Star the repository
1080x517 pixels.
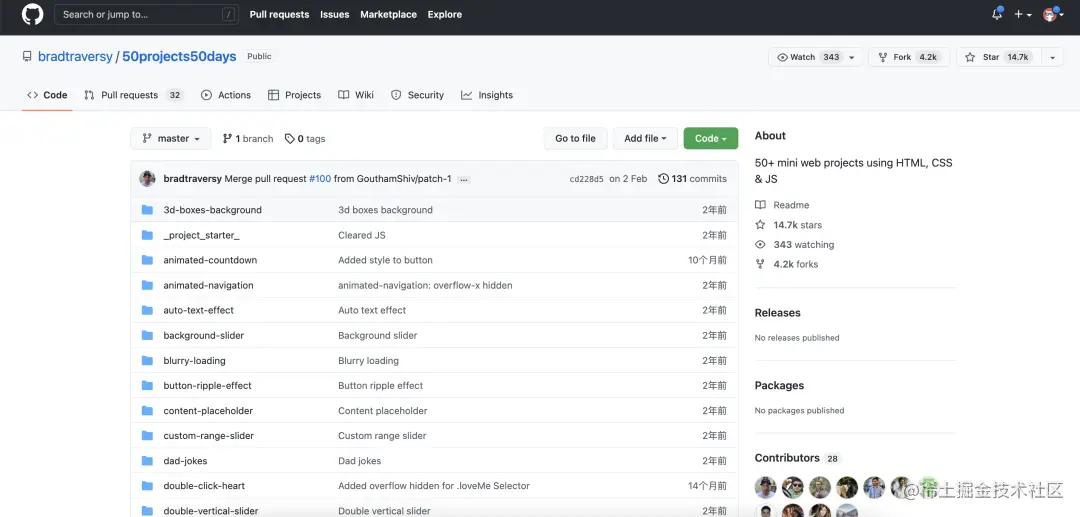point(999,57)
